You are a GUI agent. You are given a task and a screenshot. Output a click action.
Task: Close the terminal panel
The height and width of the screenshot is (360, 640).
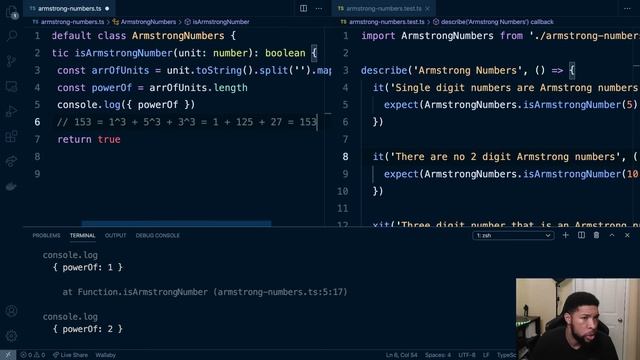tap(627, 235)
